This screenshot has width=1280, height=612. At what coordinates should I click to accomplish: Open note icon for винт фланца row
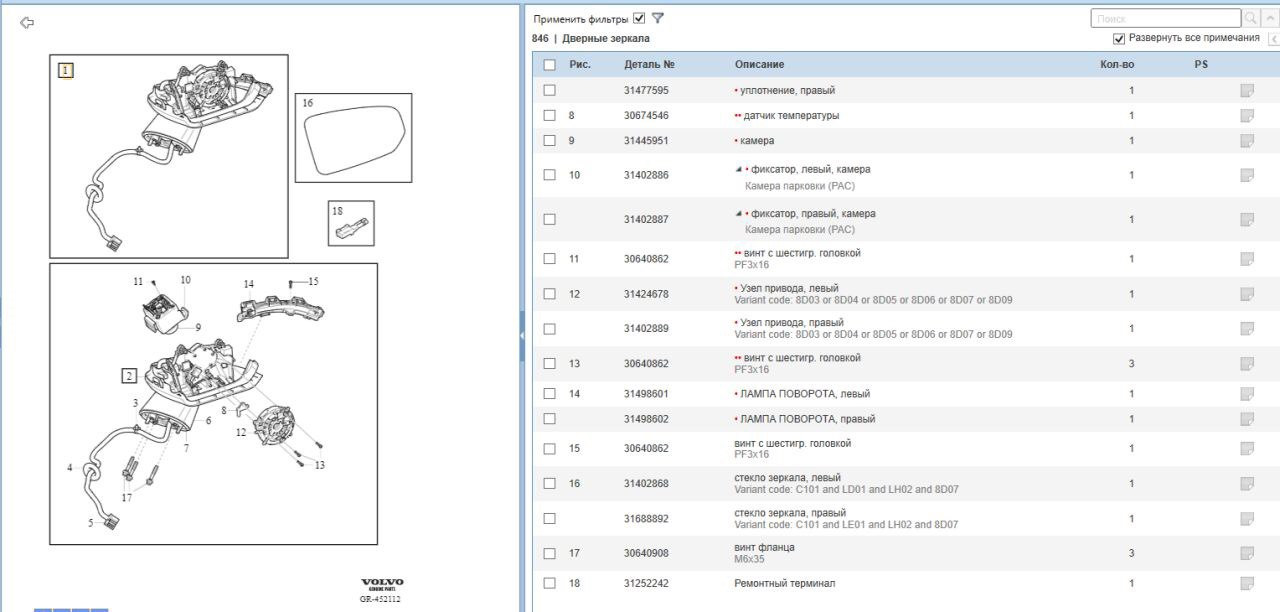[x=1246, y=553]
